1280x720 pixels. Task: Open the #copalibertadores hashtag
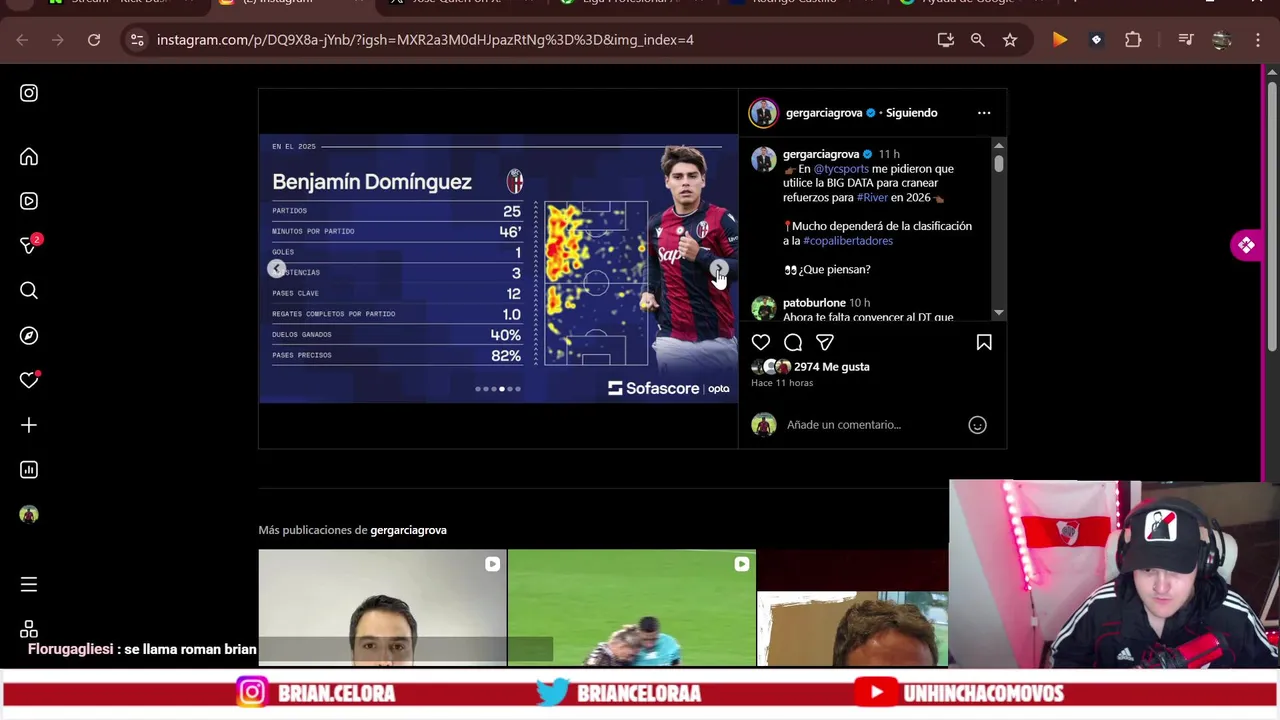tap(848, 241)
